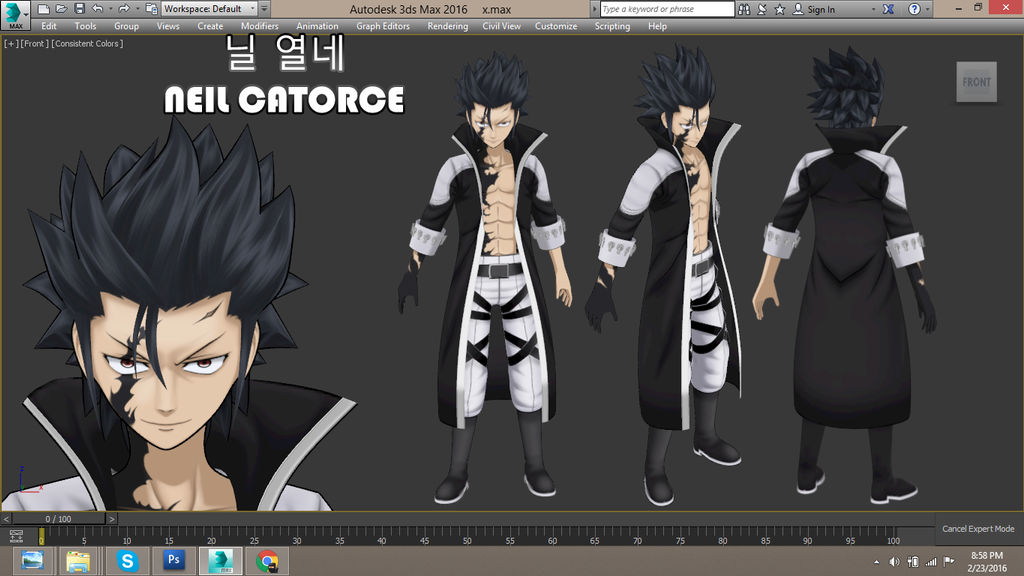The height and width of the screenshot is (576, 1024).
Task: Open the Tools menu
Action: (85, 26)
